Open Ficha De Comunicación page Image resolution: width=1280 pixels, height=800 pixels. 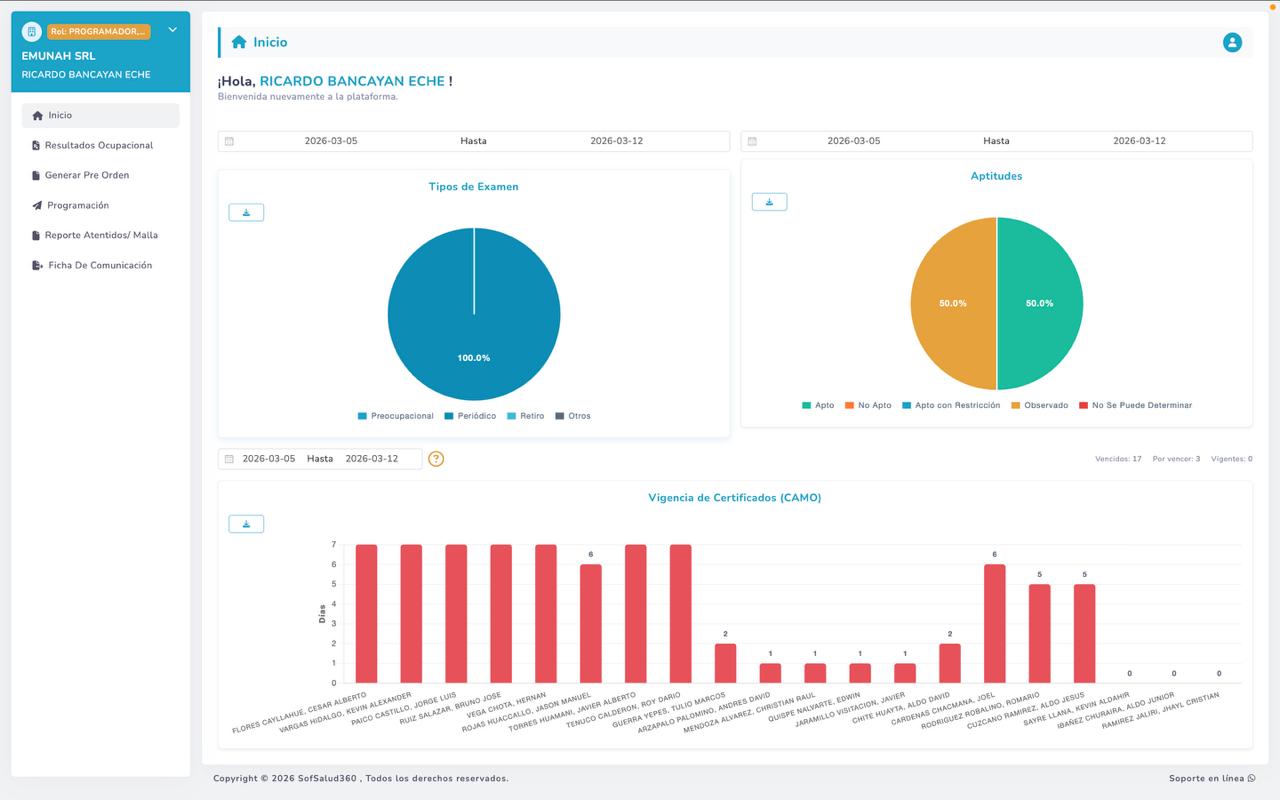coord(100,265)
